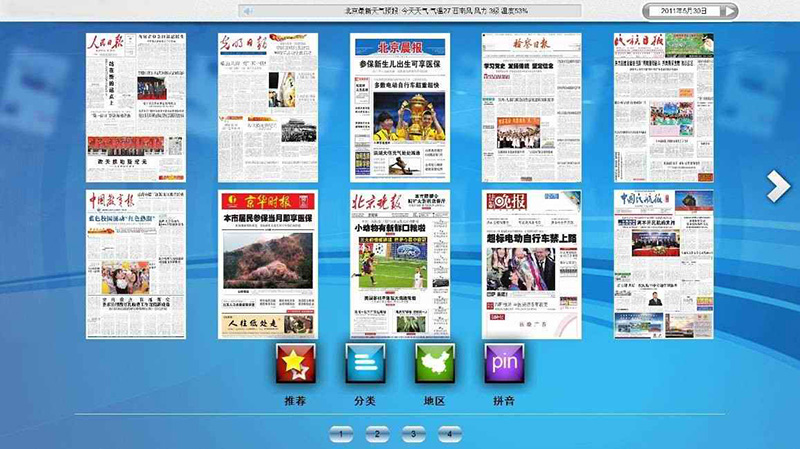Click the 分类 label
Screen dimensions: 800x449
pyautogui.click(x=365, y=401)
